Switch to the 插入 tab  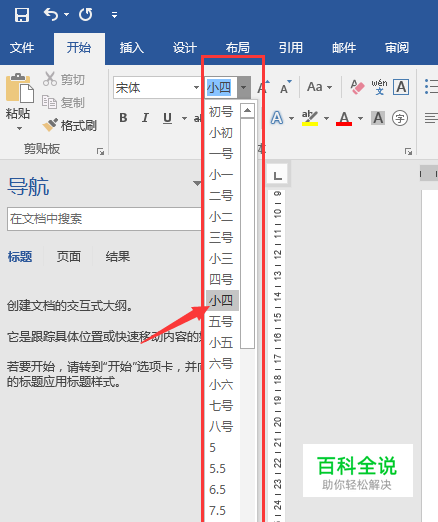[132, 48]
